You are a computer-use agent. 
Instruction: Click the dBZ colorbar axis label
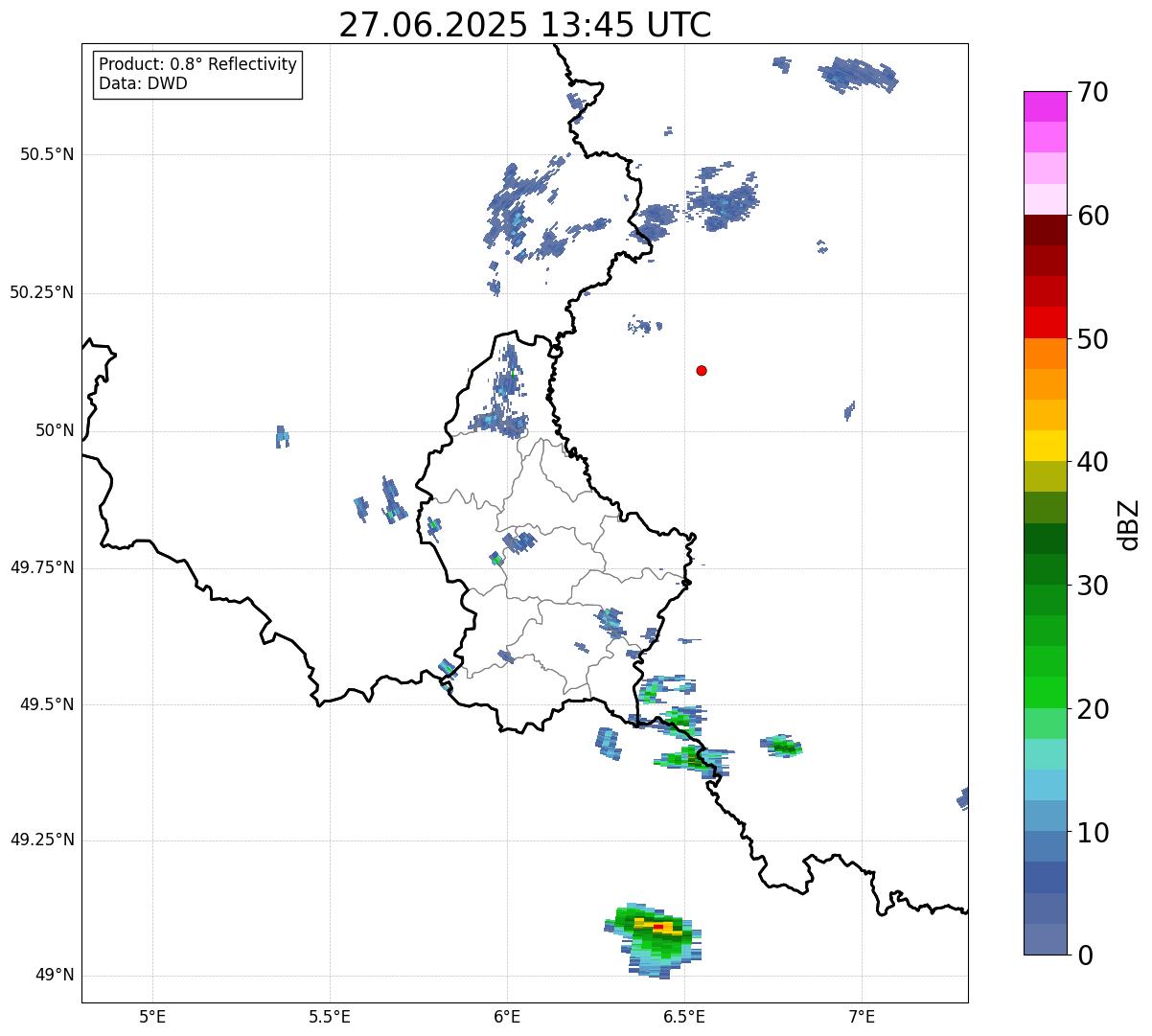tap(1129, 524)
